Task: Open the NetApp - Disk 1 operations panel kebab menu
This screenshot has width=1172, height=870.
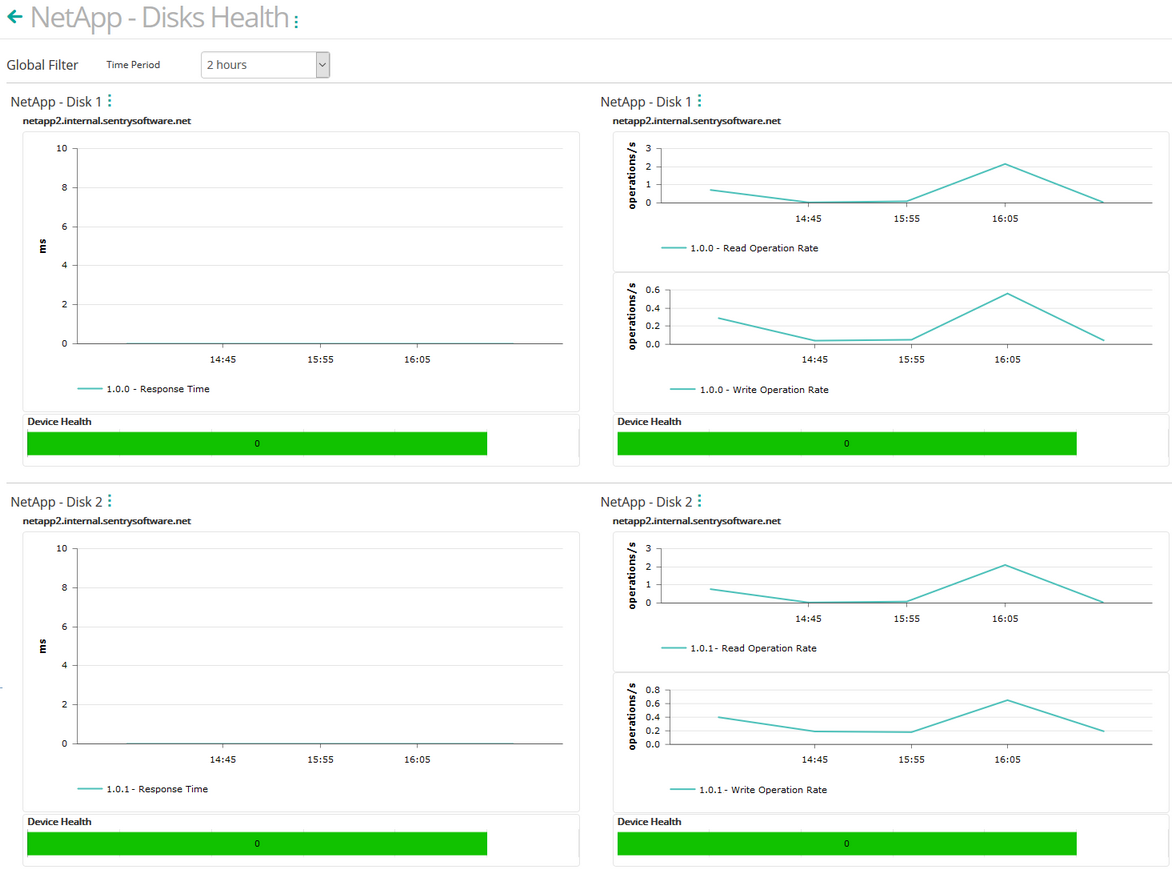Action: click(x=702, y=100)
